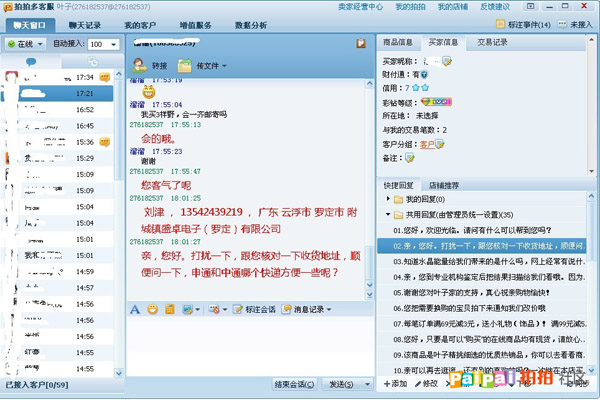Open the message blocking dropdown arrow

click(x=225, y=309)
